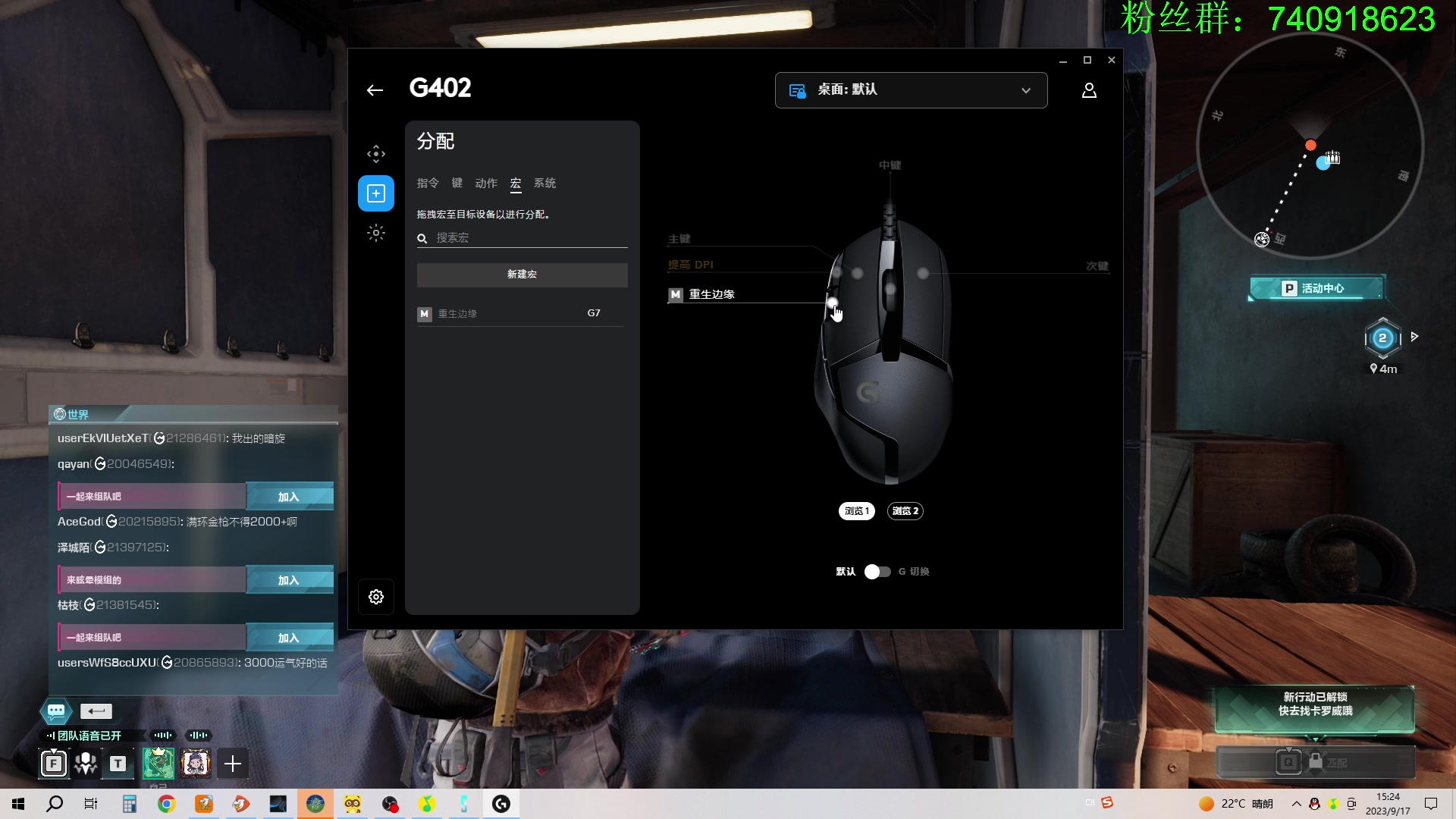Click the highlighted G7 side-button hotspot
Image resolution: width=1456 pixels, height=819 pixels.
833,303
